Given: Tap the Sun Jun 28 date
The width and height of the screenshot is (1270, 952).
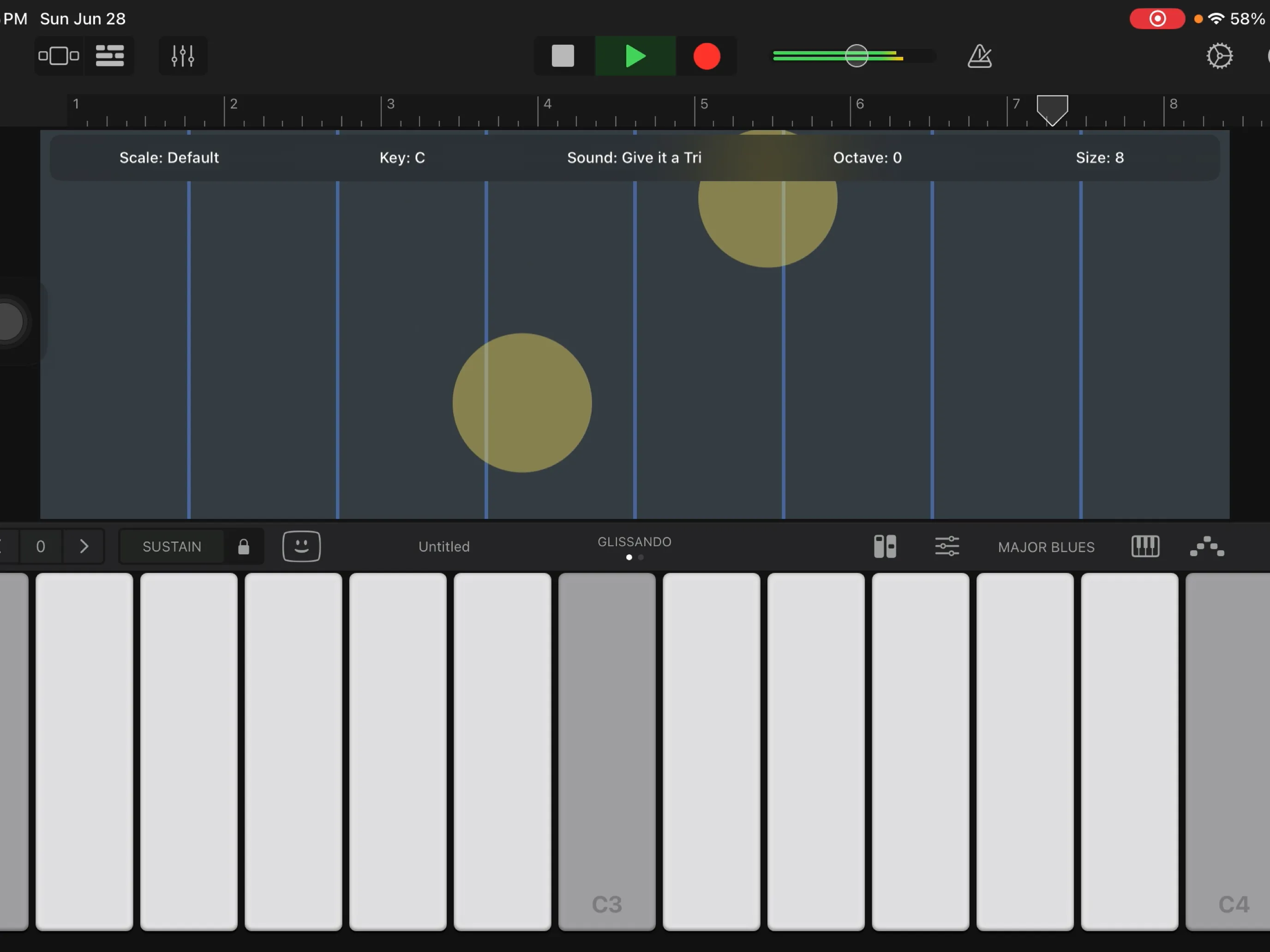Looking at the screenshot, I should tap(83, 19).
